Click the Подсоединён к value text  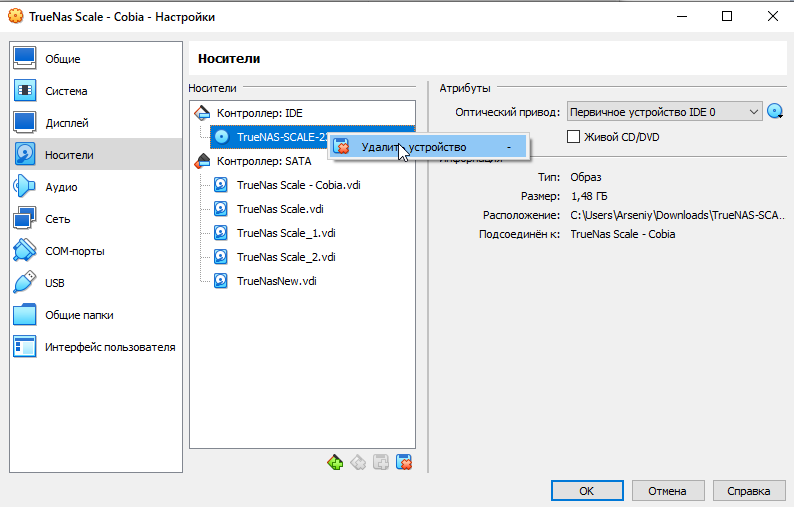pos(623,234)
